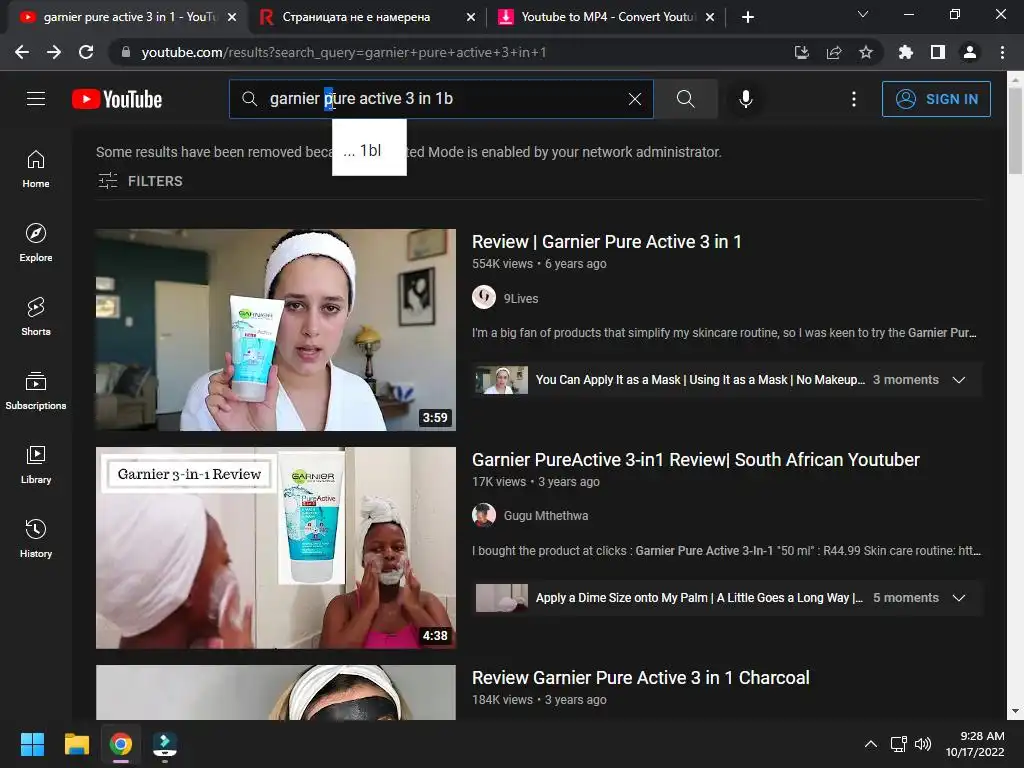Expand the 5 moments chevron
The width and height of the screenshot is (1024, 768).
tap(959, 598)
